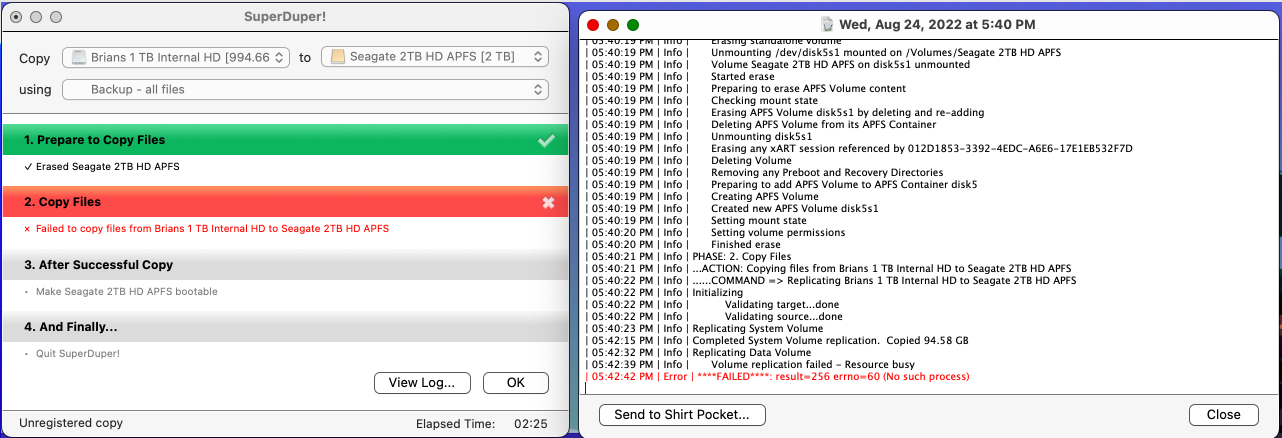Click Removing any Preboot and Recovery Directories line
This screenshot has width=1282, height=438.
(763, 173)
